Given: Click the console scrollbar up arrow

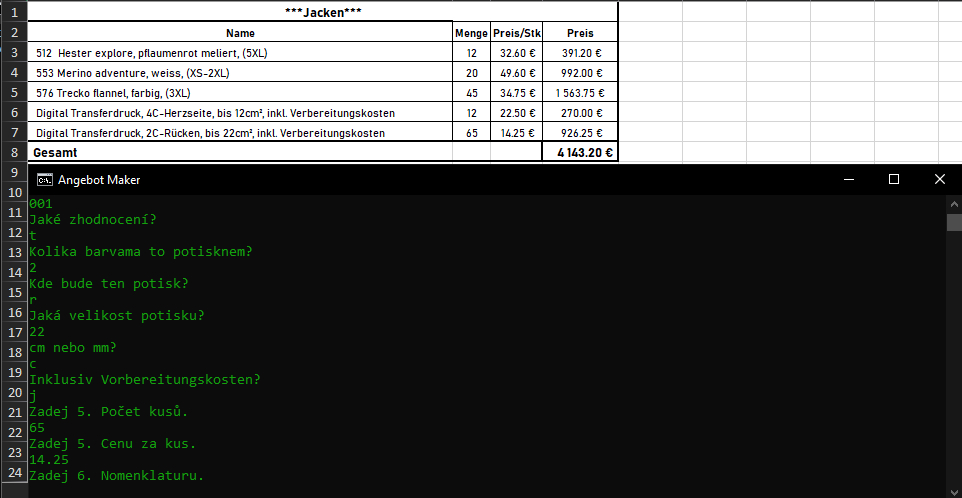Looking at the screenshot, I should pyautogui.click(x=954, y=203).
